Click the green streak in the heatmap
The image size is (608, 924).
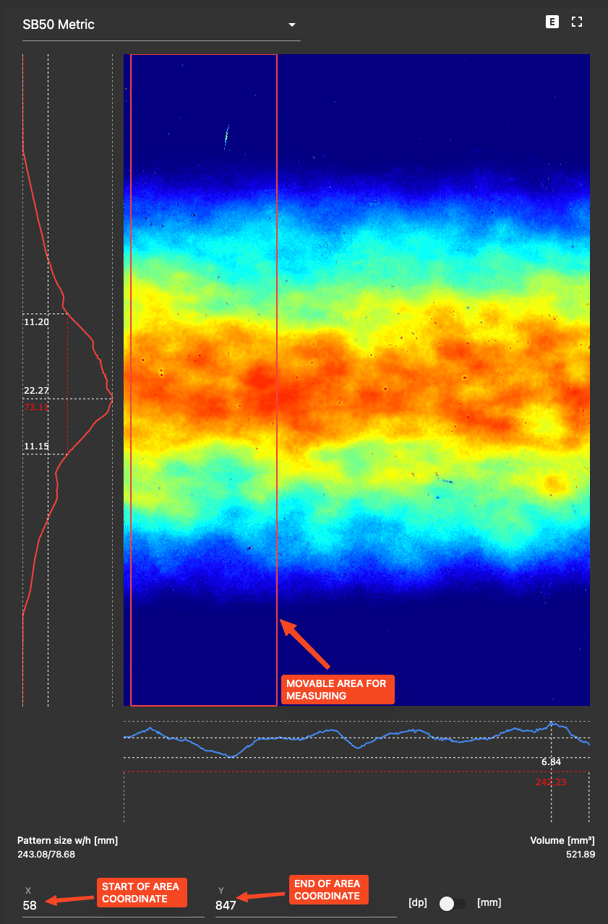(x=227, y=136)
